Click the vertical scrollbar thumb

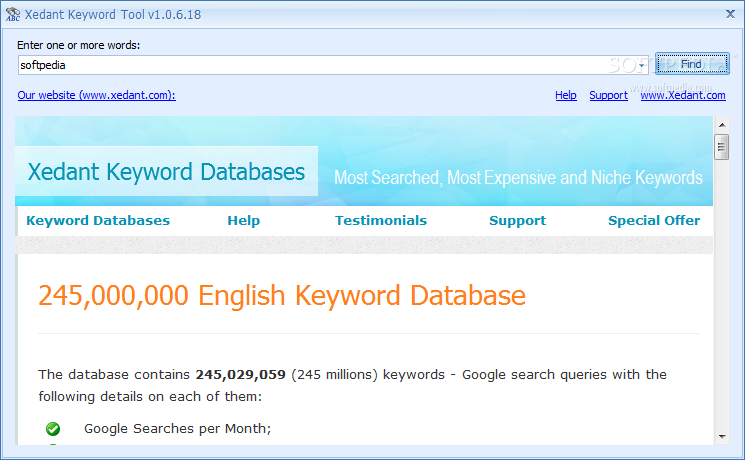pos(722,147)
